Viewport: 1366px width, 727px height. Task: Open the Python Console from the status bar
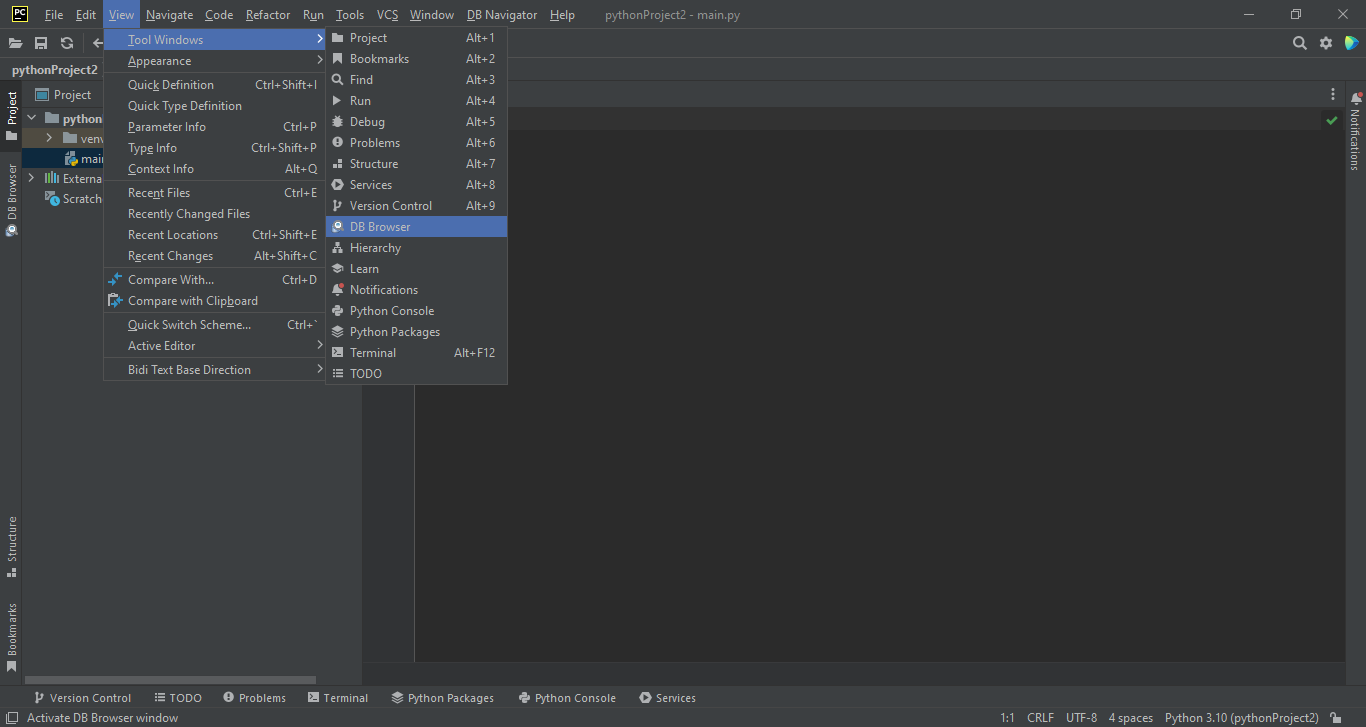point(566,697)
